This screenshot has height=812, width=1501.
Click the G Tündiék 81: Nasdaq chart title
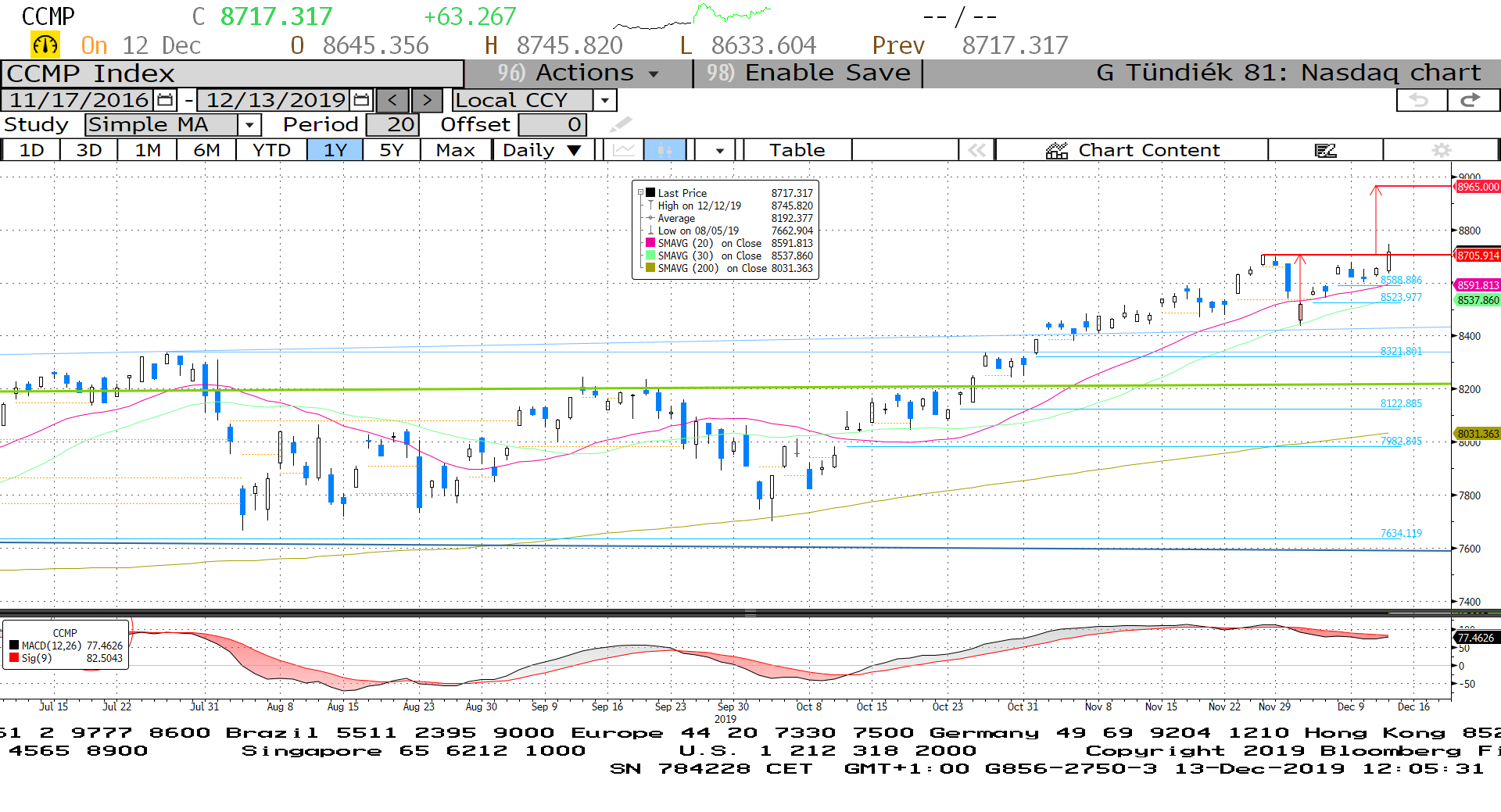[1288, 73]
